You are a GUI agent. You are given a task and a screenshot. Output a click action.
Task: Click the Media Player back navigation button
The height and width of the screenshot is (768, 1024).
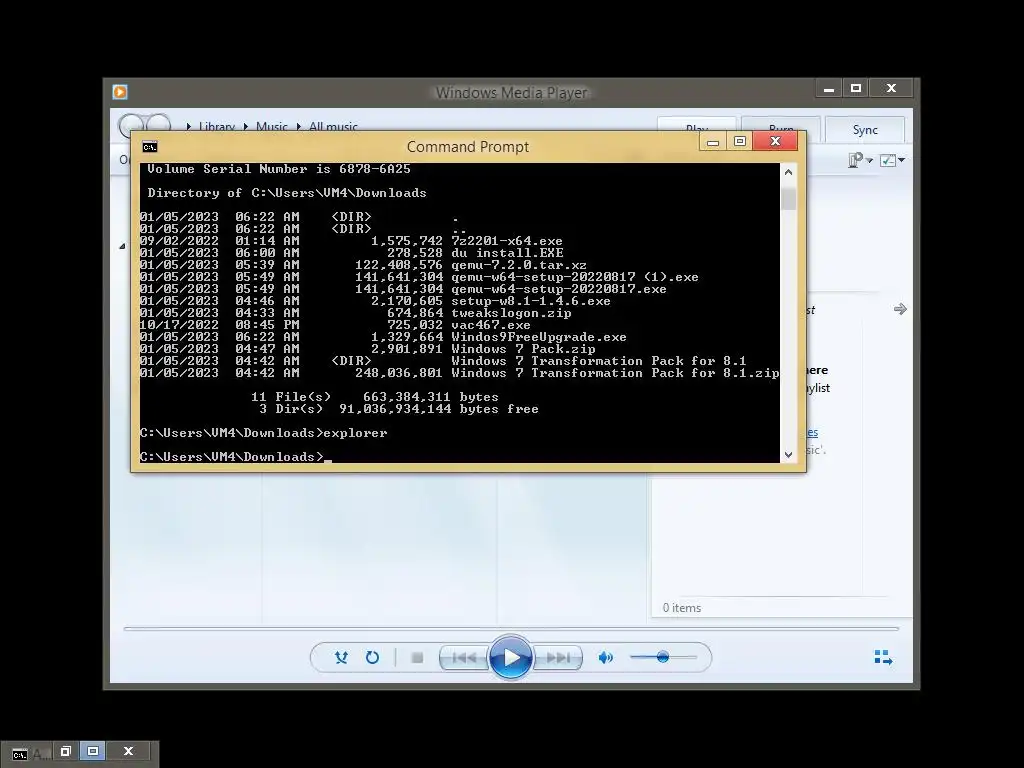pos(131,124)
